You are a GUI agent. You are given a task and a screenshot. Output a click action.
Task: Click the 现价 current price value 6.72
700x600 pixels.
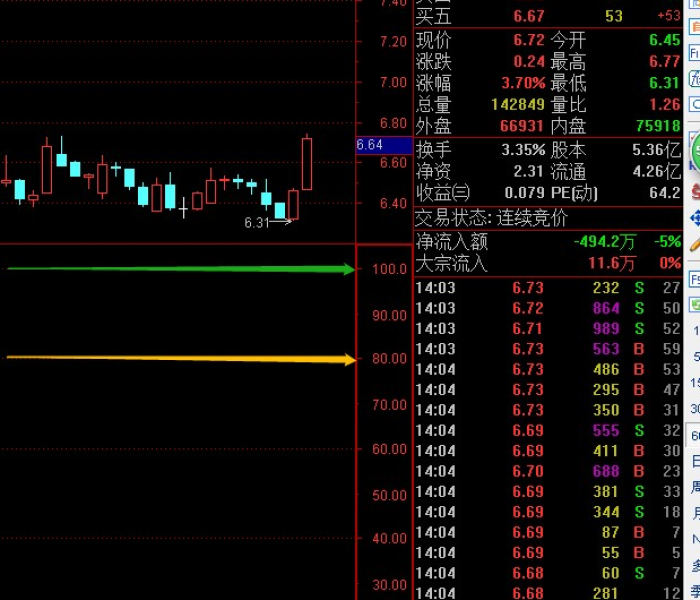(528, 40)
